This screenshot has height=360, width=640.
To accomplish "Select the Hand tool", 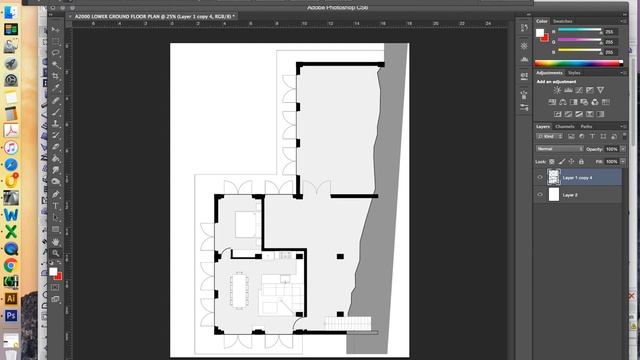I will tap(56, 242).
